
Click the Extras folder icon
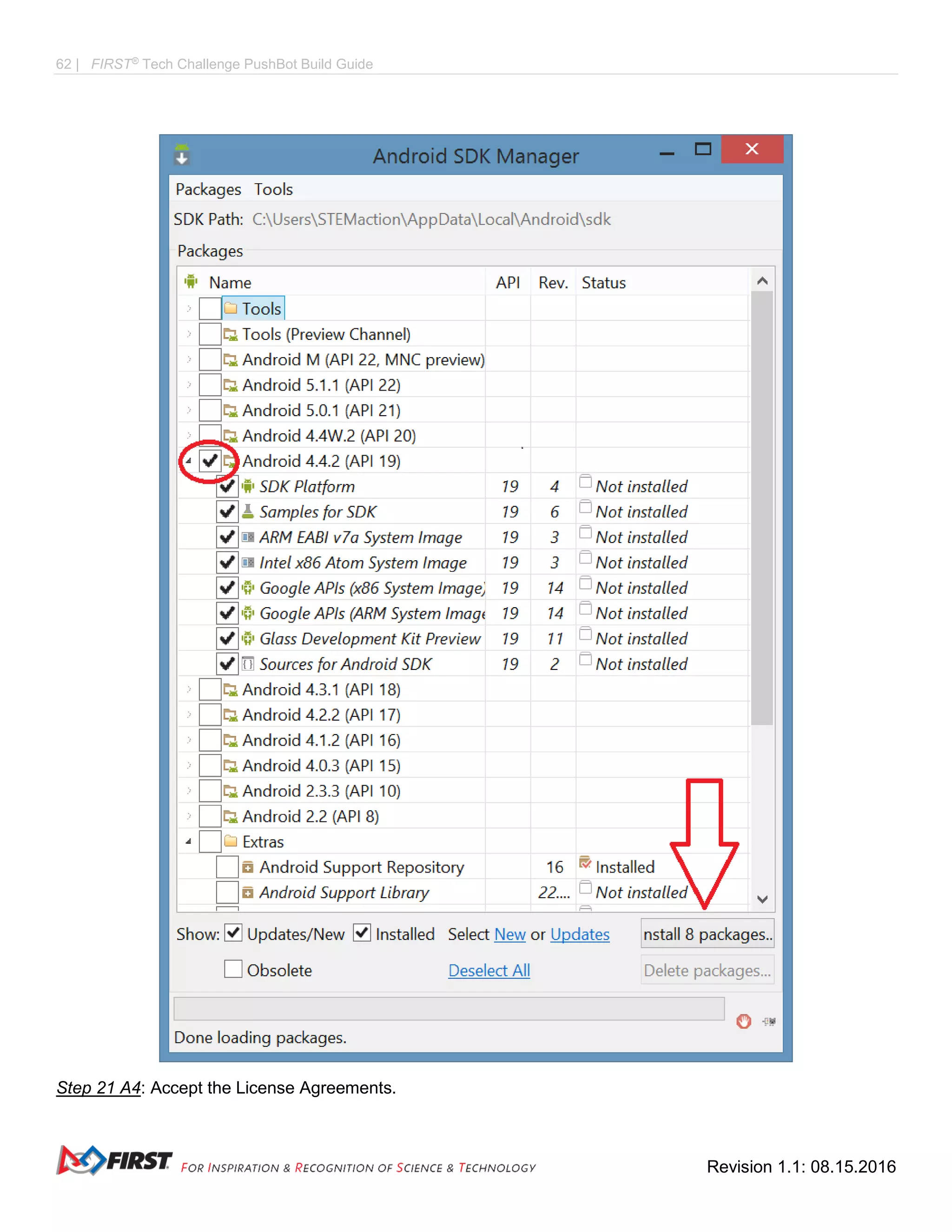(230, 841)
